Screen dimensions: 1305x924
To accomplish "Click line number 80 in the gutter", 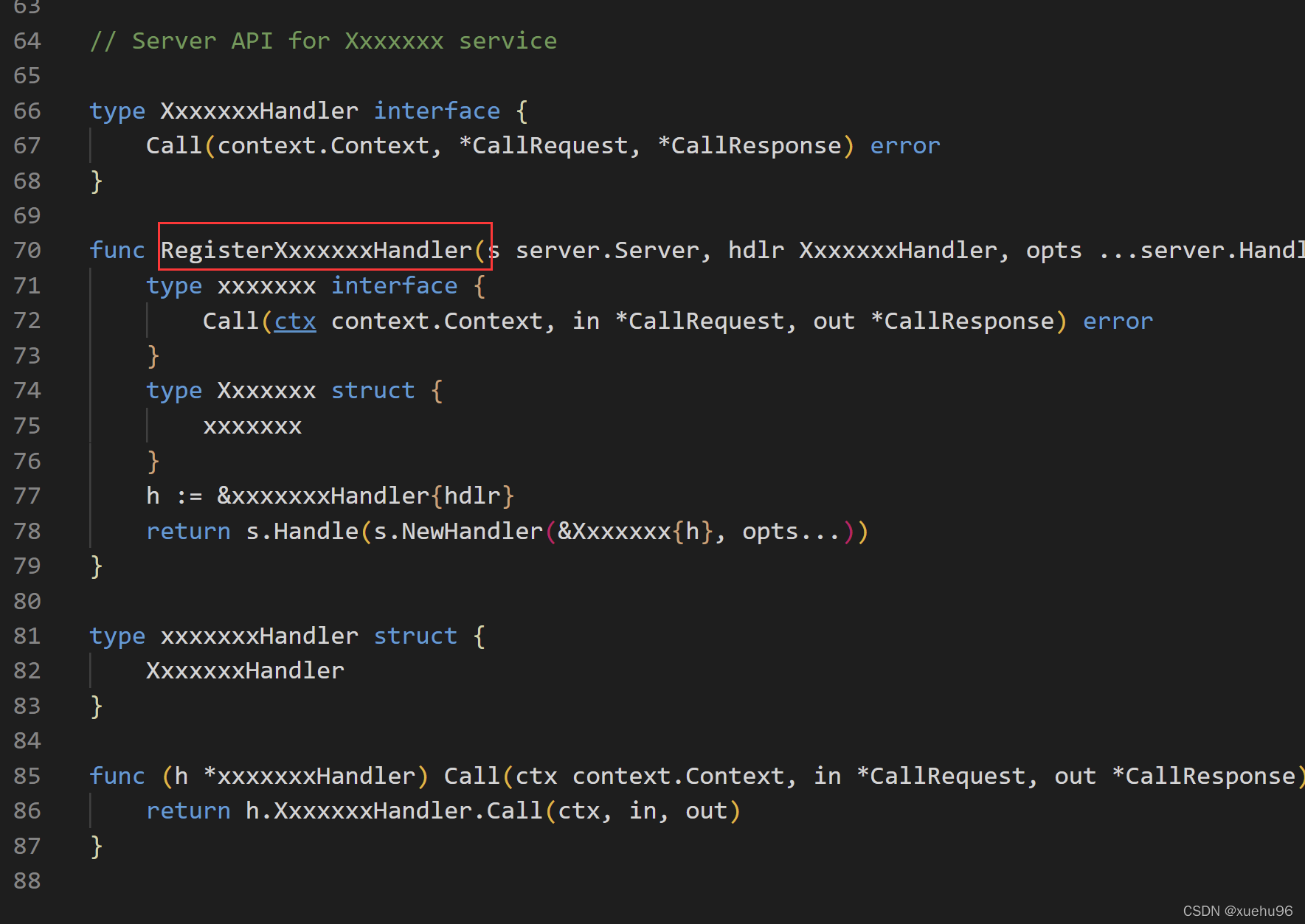I will [x=27, y=601].
